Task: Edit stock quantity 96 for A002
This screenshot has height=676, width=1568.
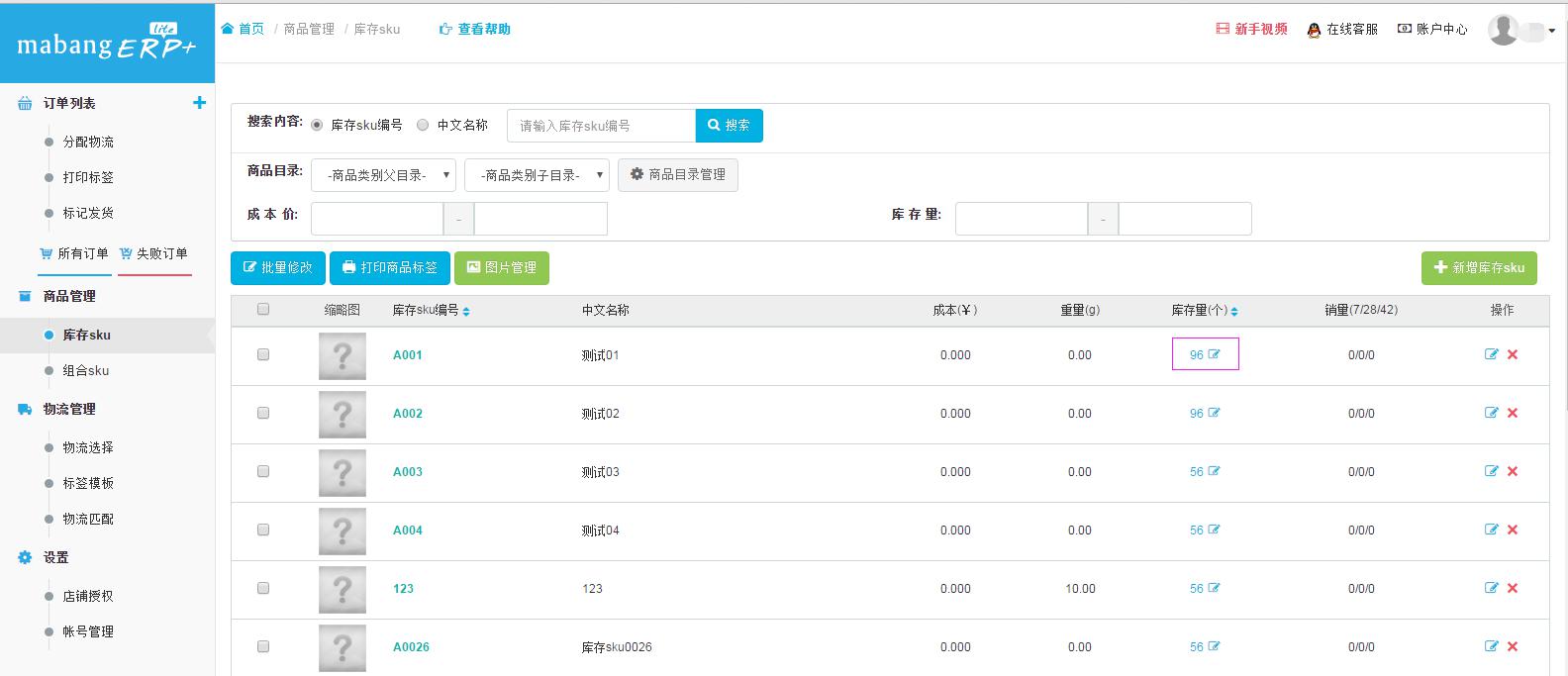Action: pos(1215,413)
